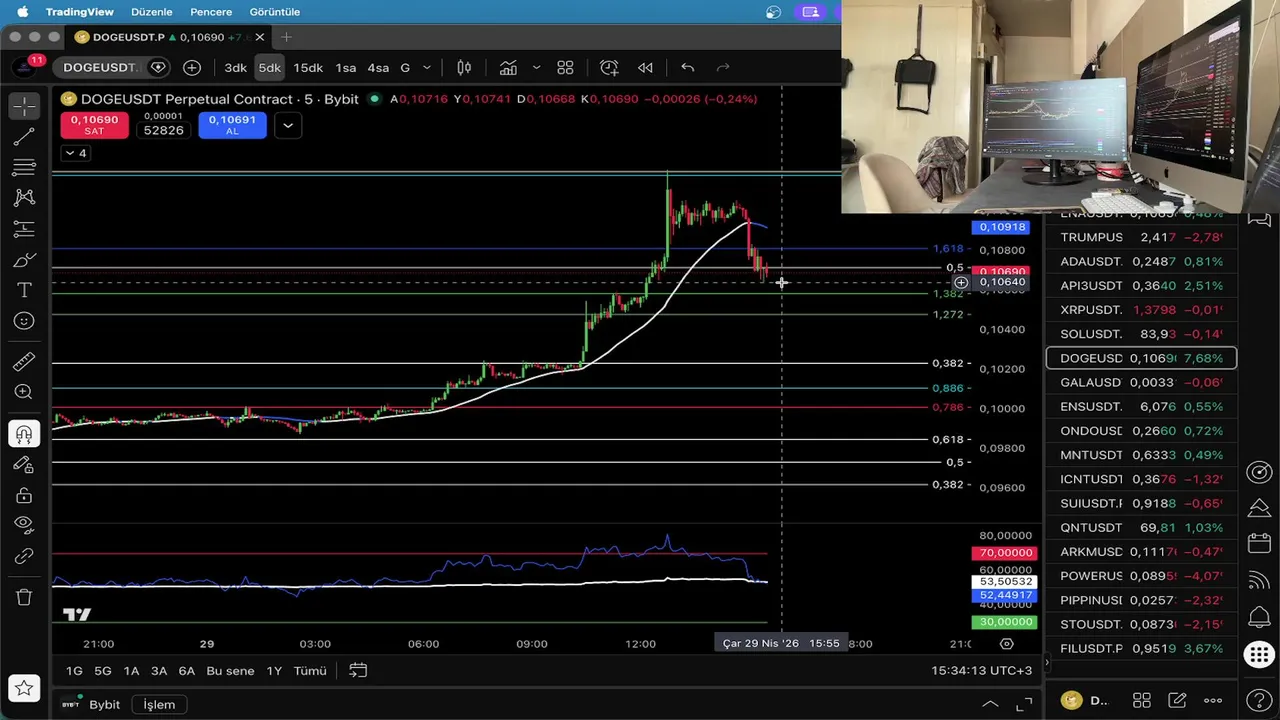Open the apps grid in right sidebar
This screenshot has height=720, width=1280.
pyautogui.click(x=1259, y=656)
